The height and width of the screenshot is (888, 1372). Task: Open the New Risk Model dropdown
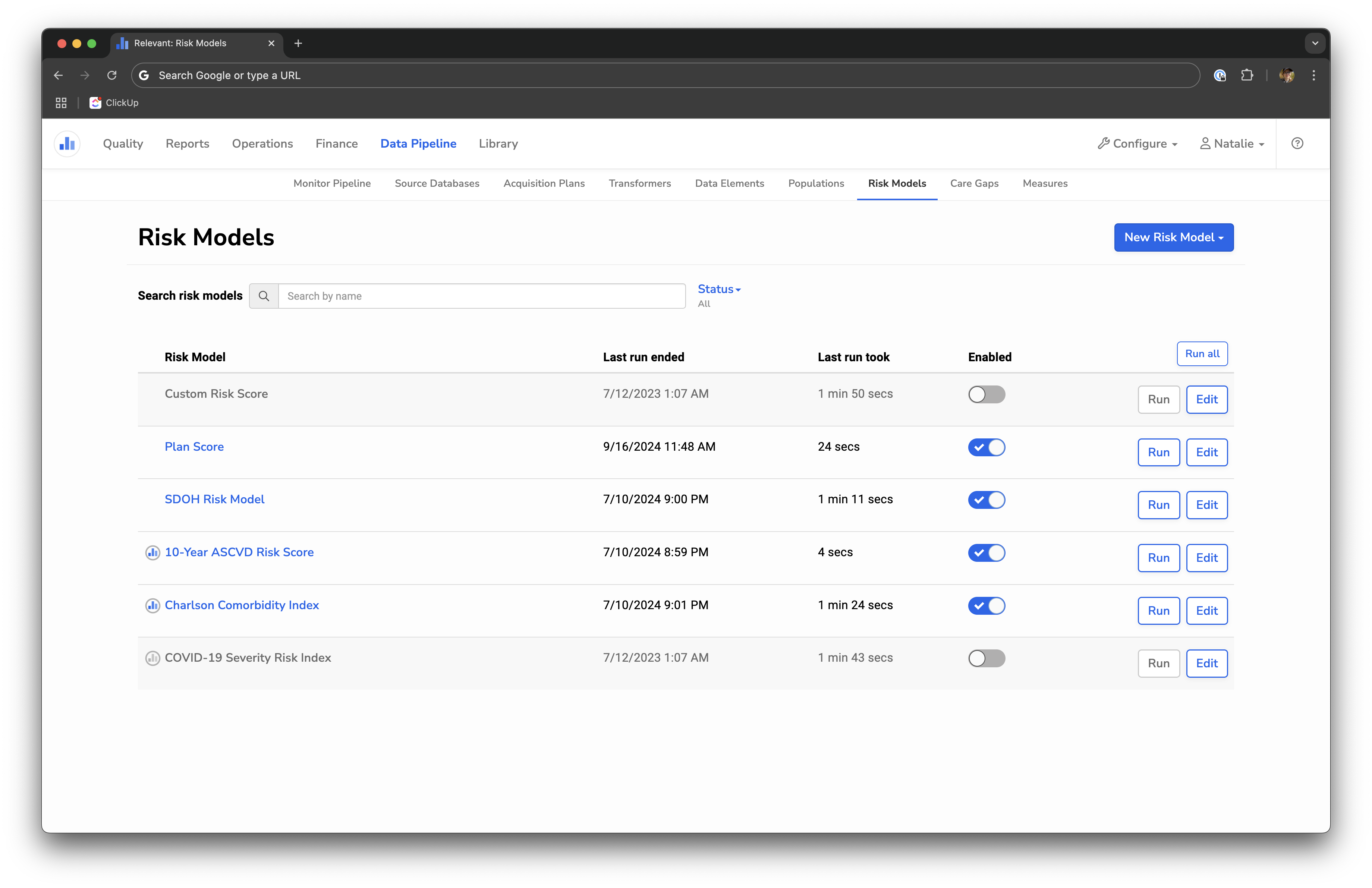pyautogui.click(x=1173, y=237)
